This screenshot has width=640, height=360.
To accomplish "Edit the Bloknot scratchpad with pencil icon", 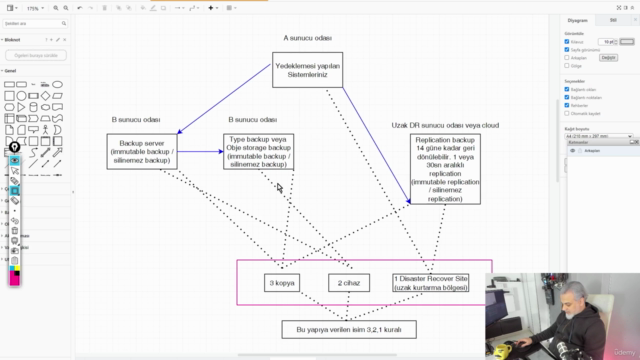I will 58,40.
